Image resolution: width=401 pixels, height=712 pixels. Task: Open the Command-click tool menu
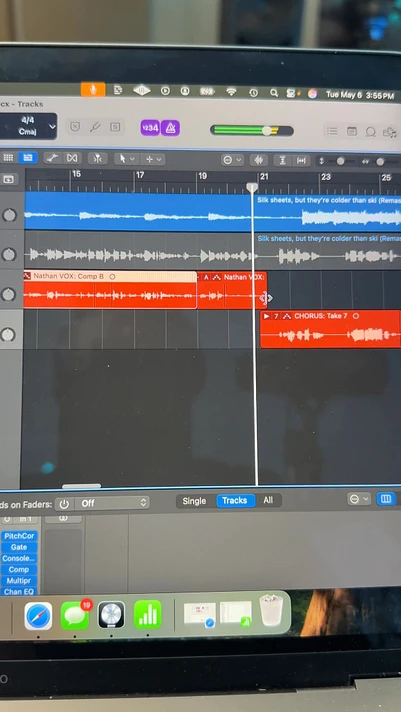coord(153,159)
